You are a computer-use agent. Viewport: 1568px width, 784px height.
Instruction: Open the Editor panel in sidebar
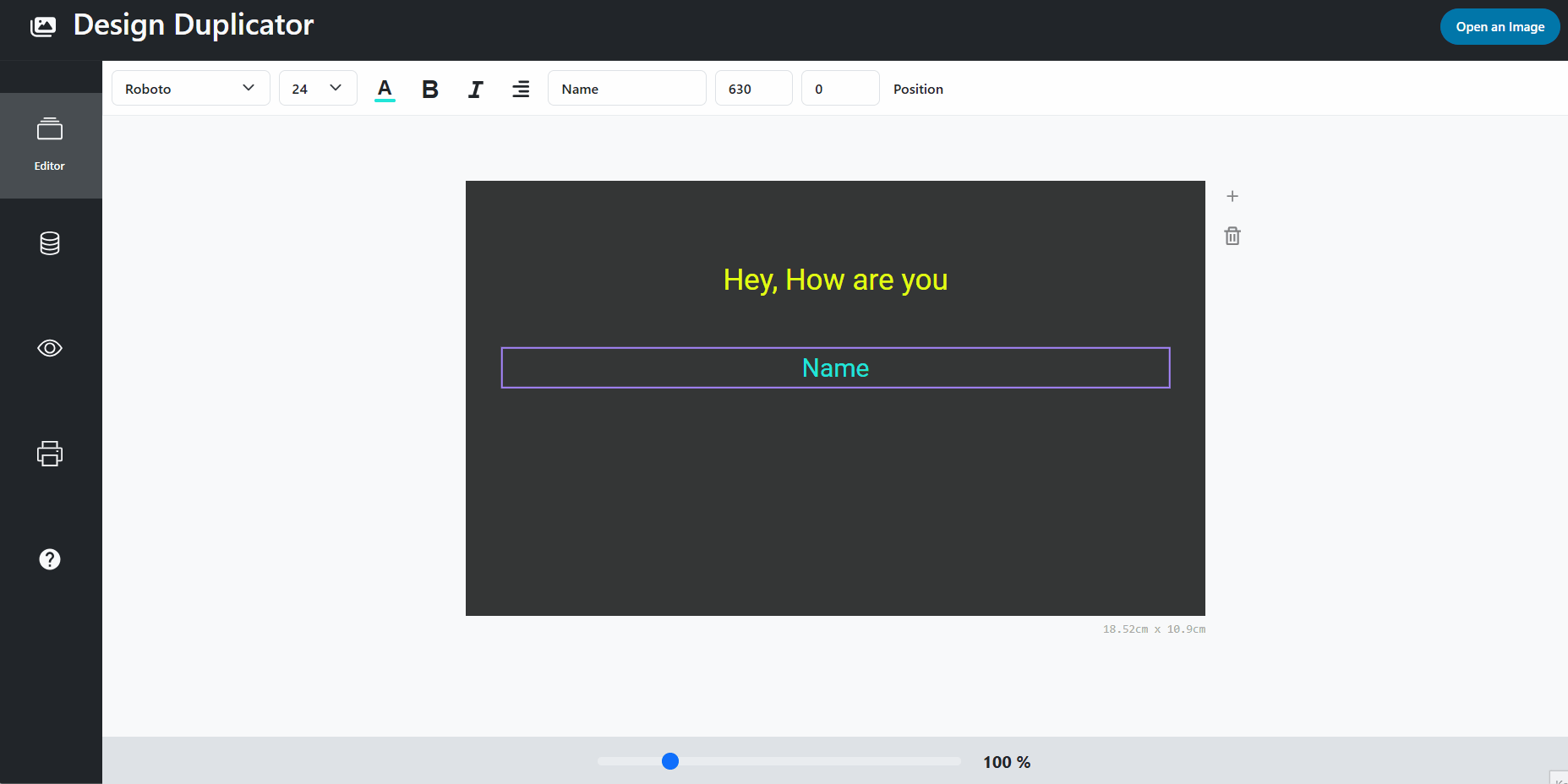pos(50,144)
